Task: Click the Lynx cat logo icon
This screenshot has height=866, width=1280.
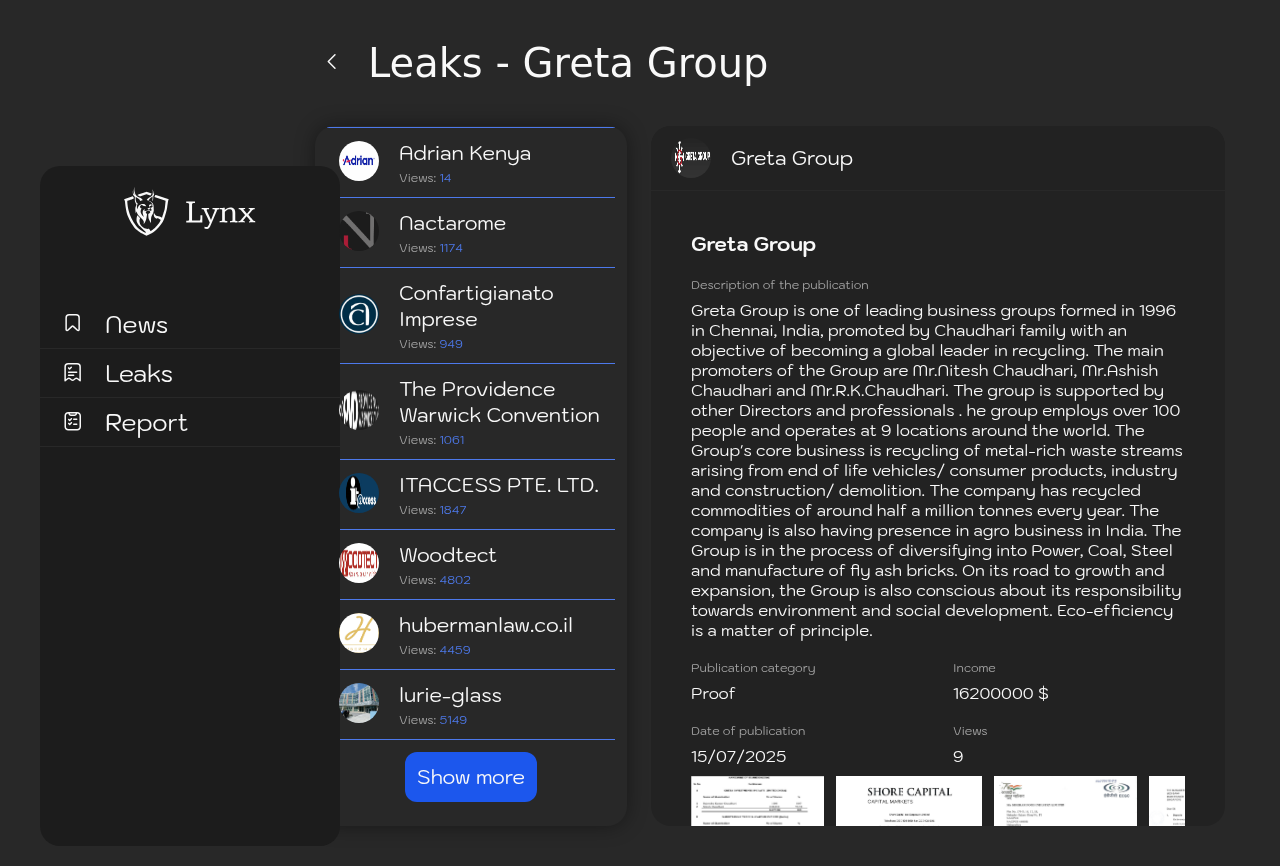Action: coord(146,212)
